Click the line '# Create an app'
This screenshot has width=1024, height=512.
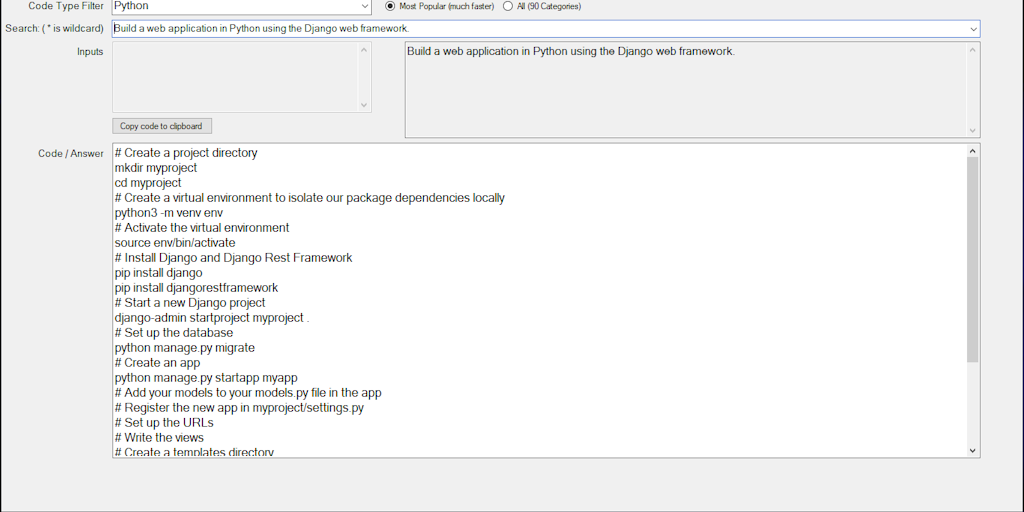coord(157,363)
